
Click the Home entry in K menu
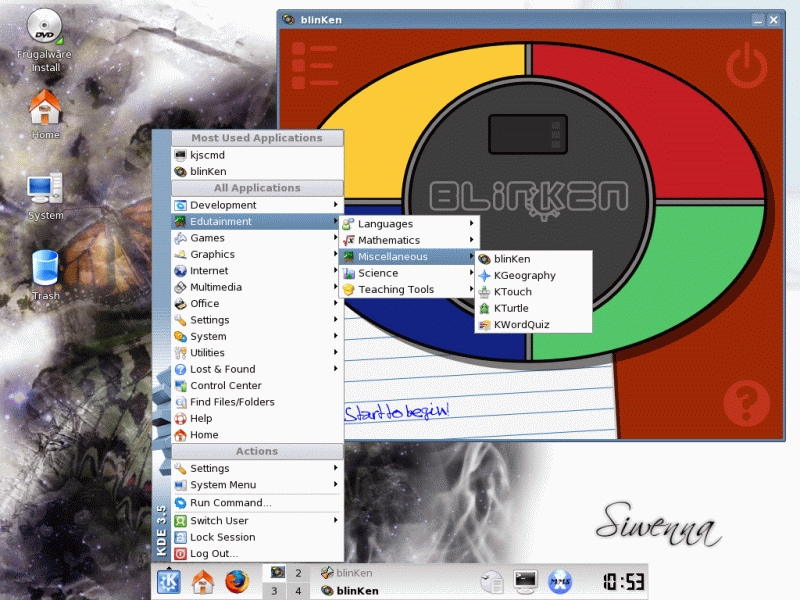click(x=257, y=435)
